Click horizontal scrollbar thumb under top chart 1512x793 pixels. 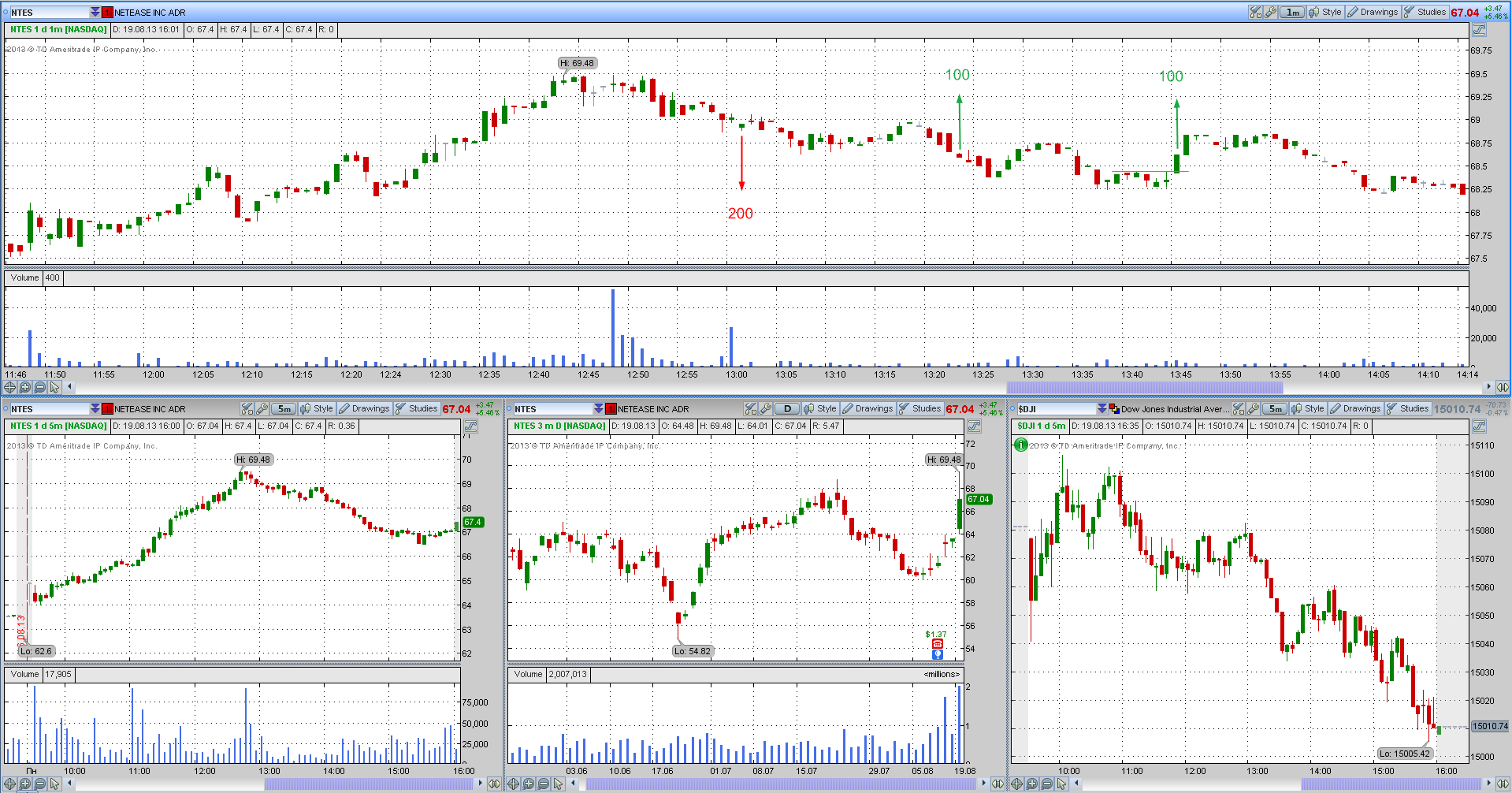point(1144,387)
